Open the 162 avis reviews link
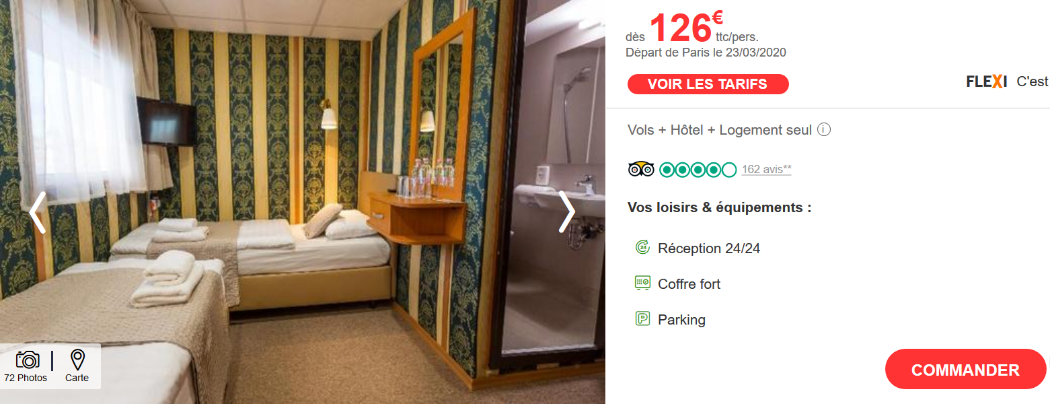The image size is (1050, 404). 766,170
